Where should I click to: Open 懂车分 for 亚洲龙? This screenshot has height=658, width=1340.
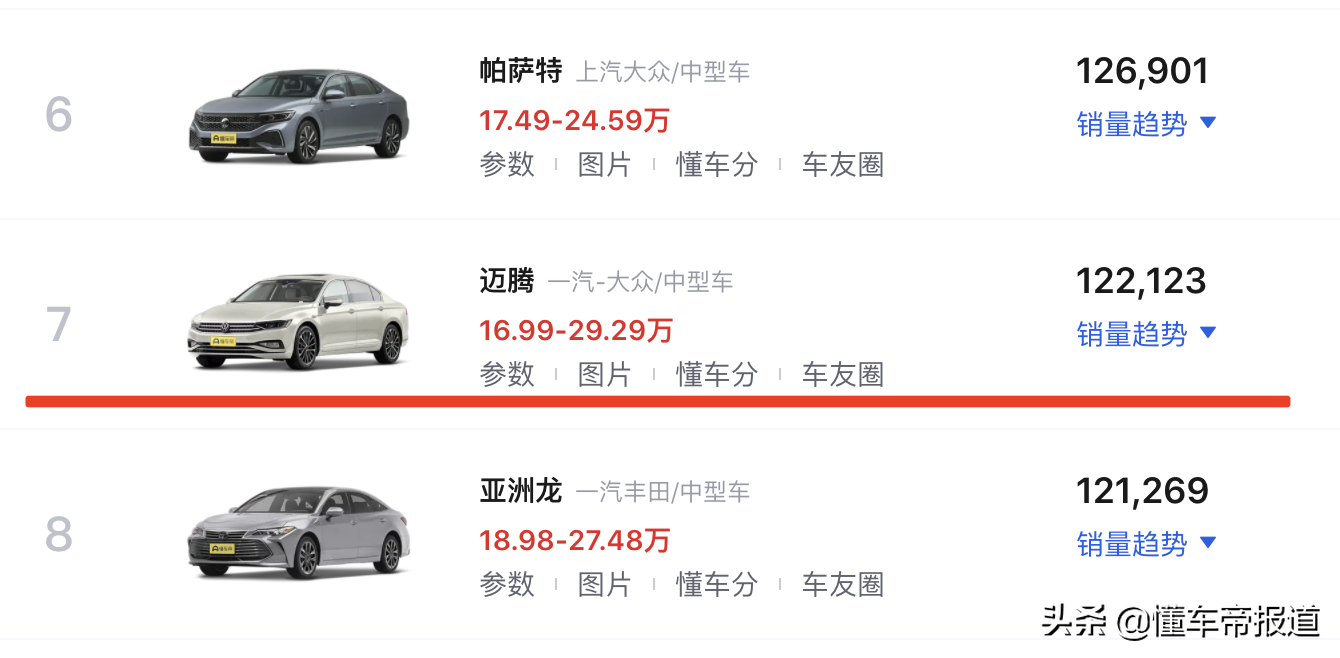point(717,584)
